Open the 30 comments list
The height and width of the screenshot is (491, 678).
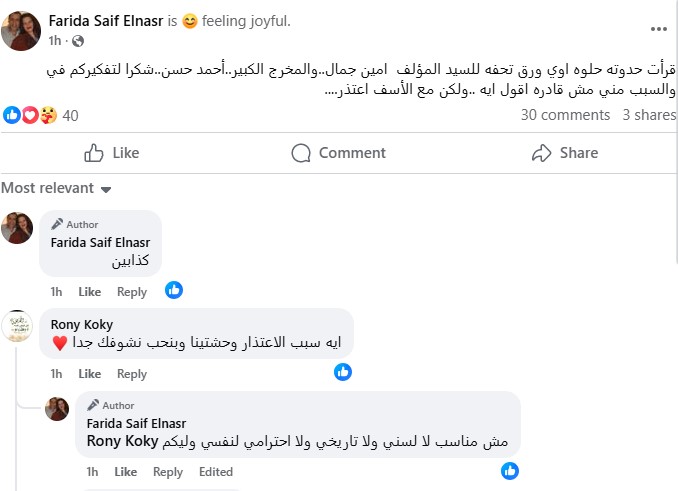click(x=565, y=115)
